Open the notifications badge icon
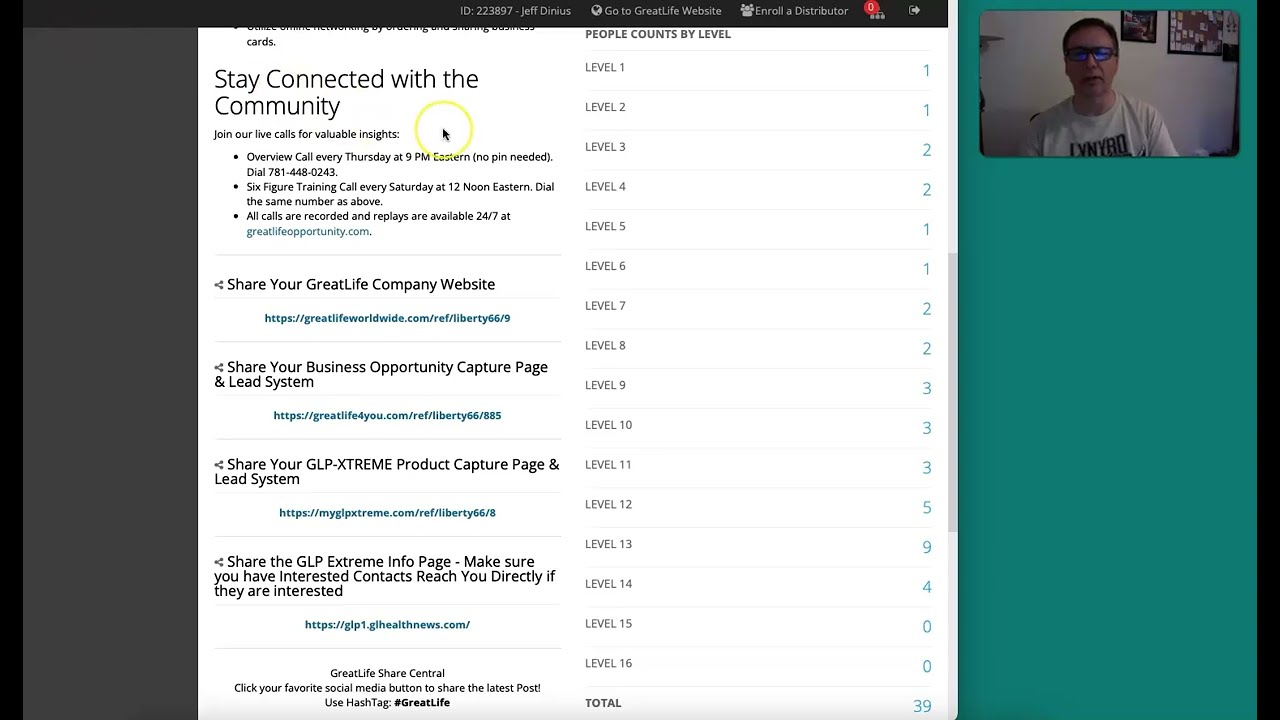The height and width of the screenshot is (720, 1280). point(871,9)
